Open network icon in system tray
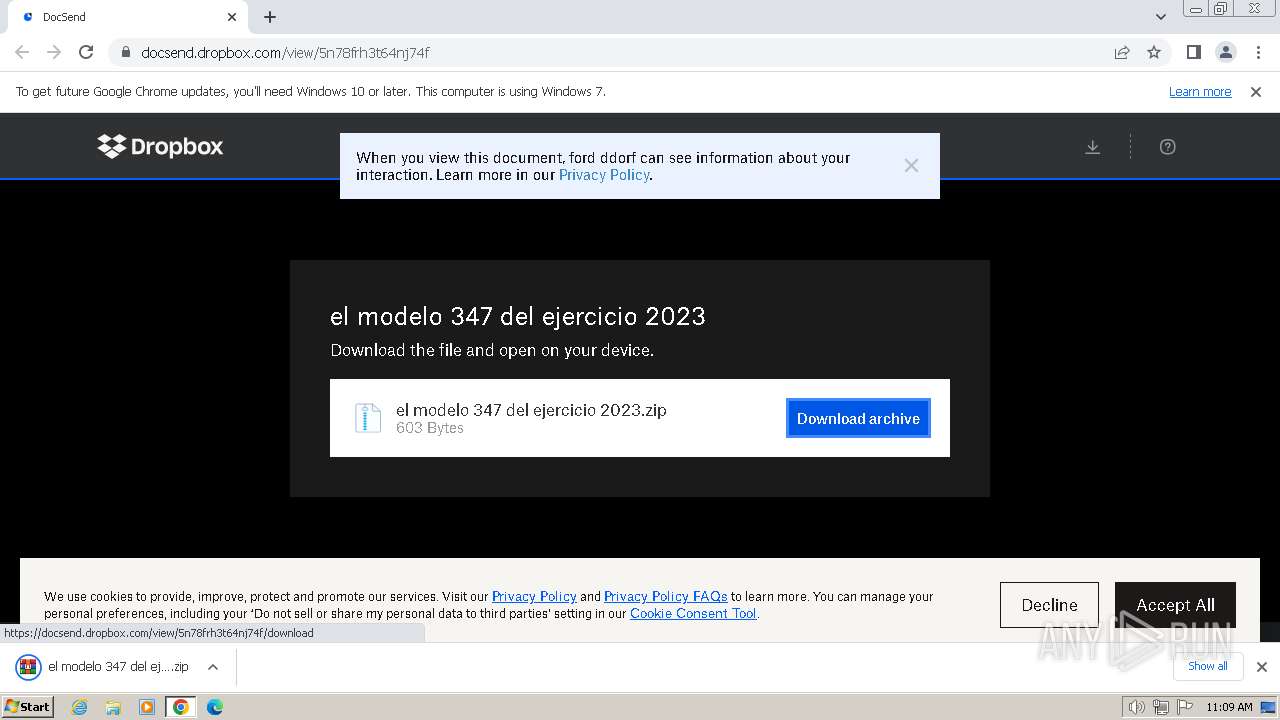Viewport: 1280px width, 720px height. pyautogui.click(x=1161, y=707)
